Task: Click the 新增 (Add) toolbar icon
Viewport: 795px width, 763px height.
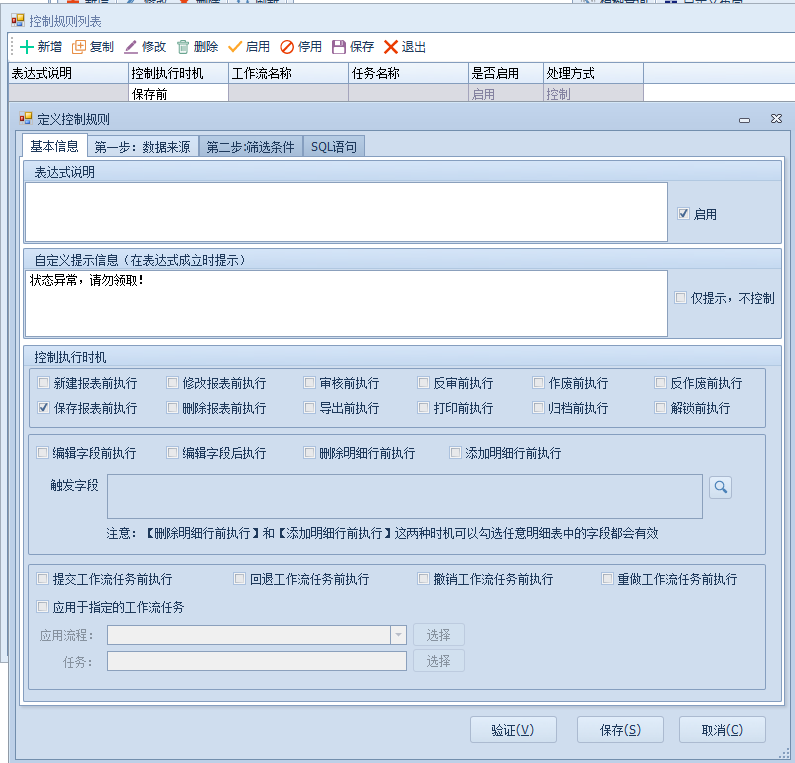Action: pos(27,47)
